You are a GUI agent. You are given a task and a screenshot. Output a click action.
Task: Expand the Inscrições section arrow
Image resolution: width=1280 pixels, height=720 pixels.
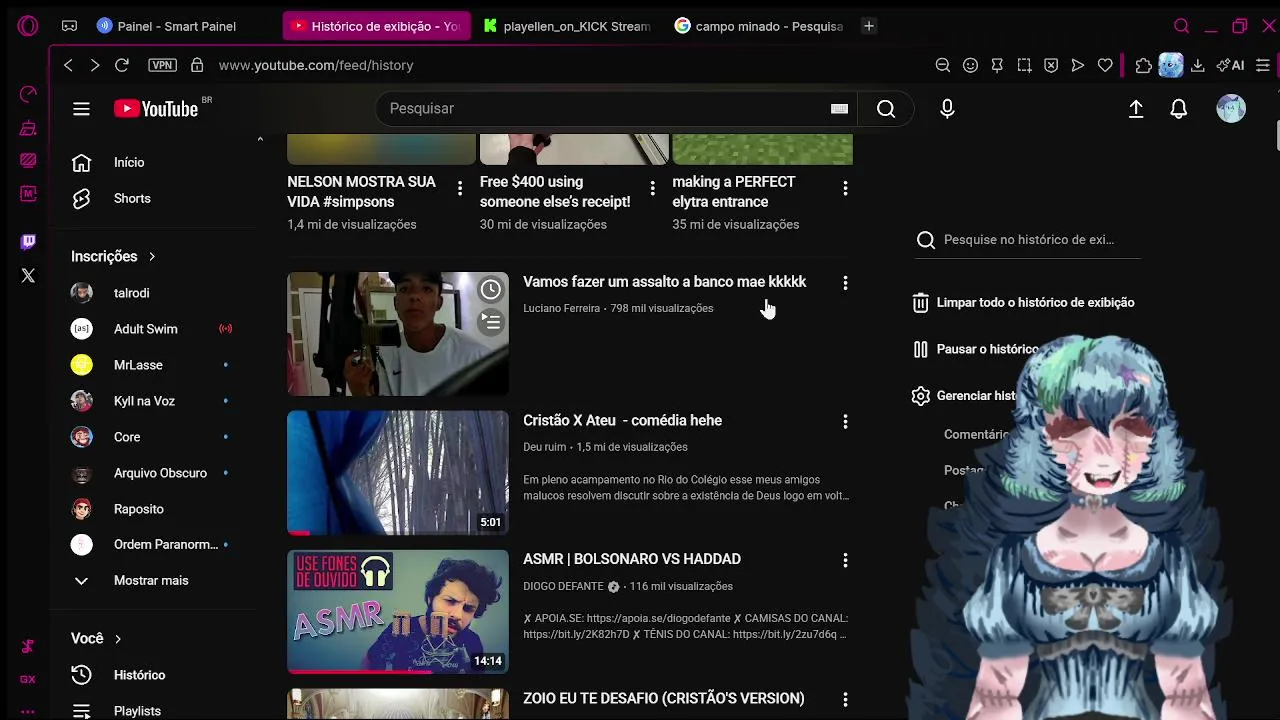point(152,257)
